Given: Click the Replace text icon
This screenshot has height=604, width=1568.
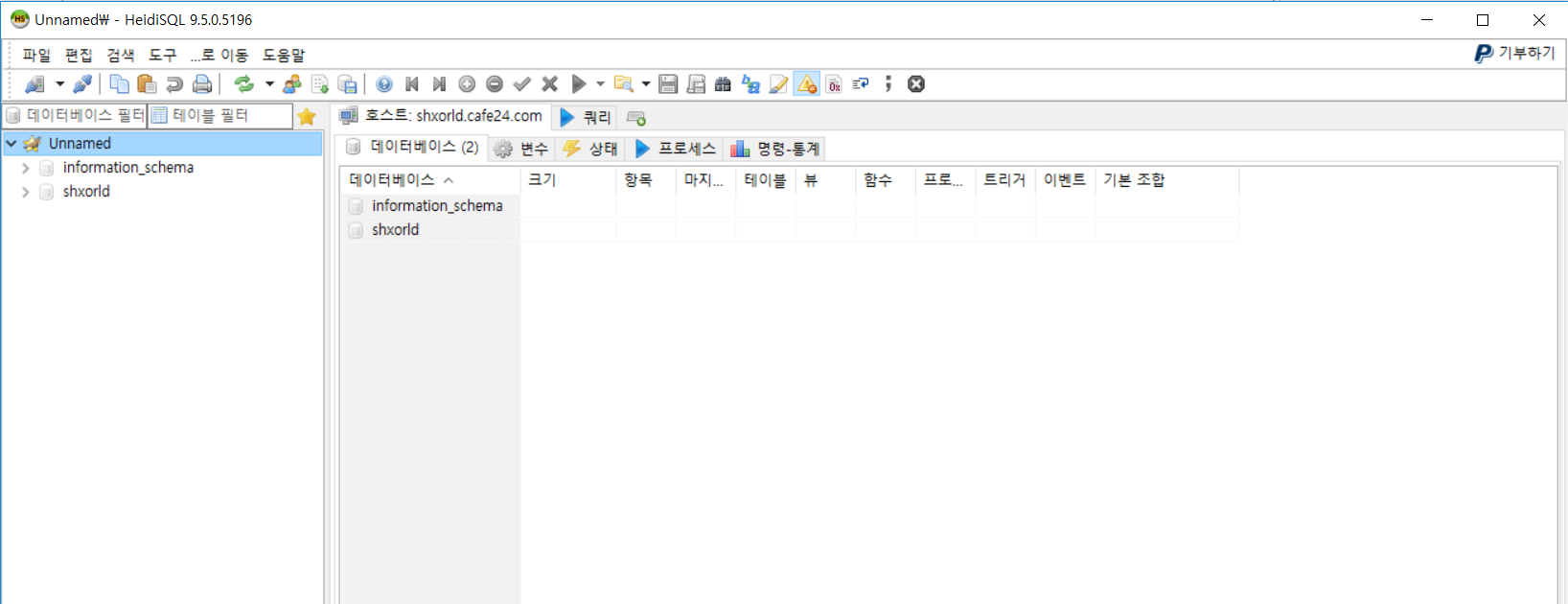Looking at the screenshot, I should click(751, 84).
